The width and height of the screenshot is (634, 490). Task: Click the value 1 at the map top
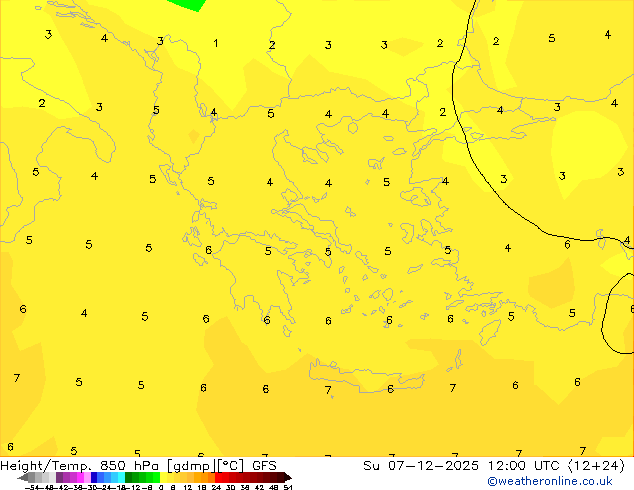pos(216,43)
